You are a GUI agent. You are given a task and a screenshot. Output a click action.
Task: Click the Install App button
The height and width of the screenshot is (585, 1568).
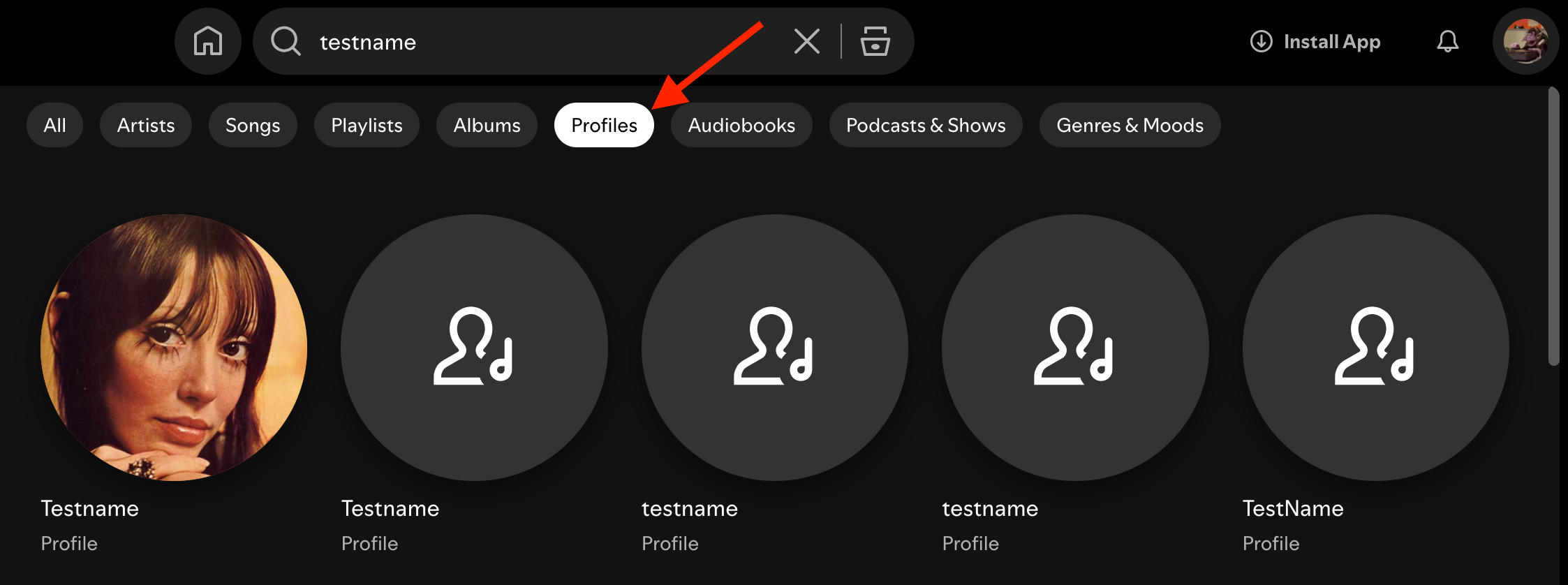pyautogui.click(x=1315, y=41)
